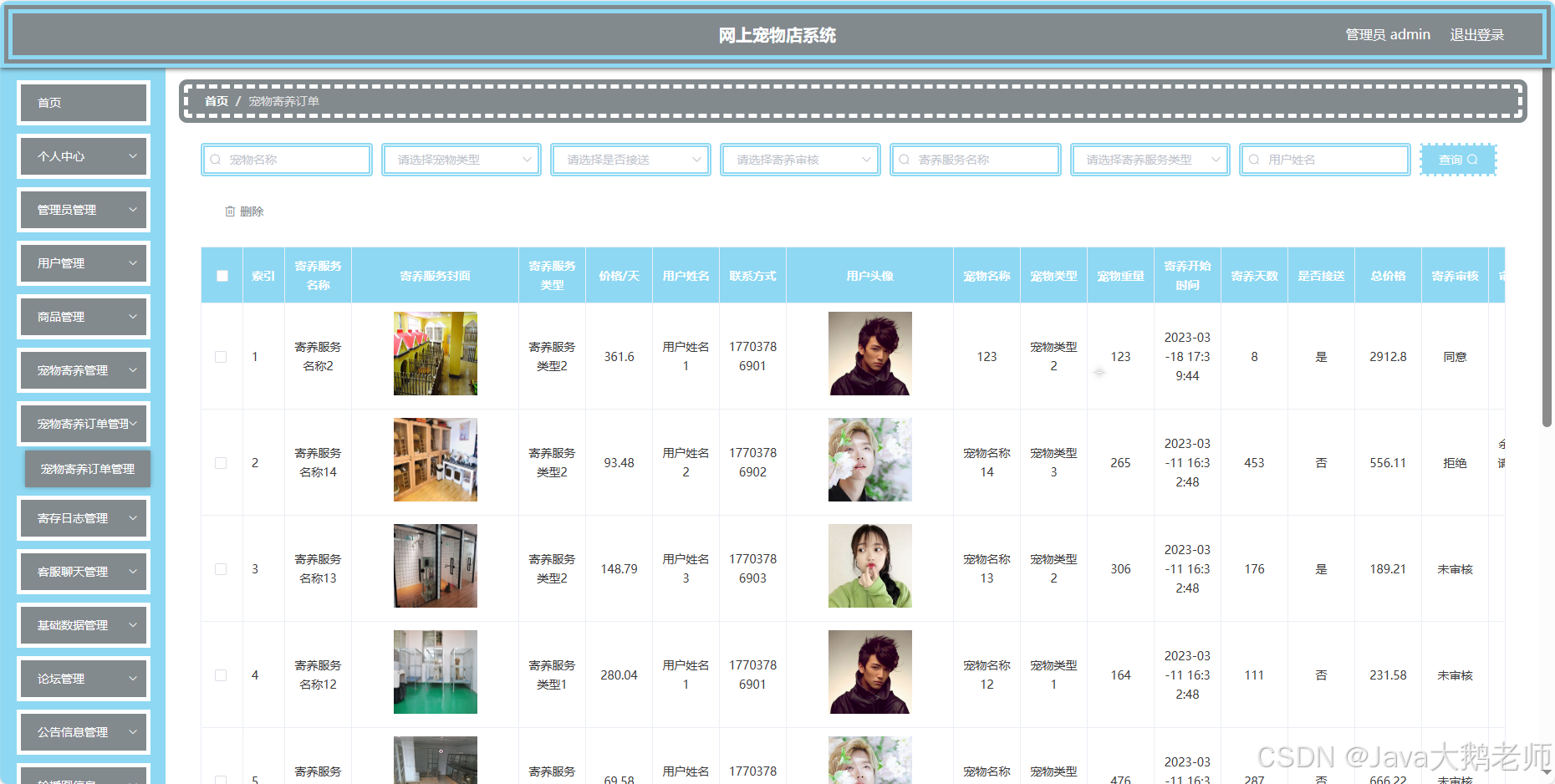The width and height of the screenshot is (1555, 784).
Task: Open the 寄养服务名称12 cover thumbnail
Action: click(x=436, y=672)
